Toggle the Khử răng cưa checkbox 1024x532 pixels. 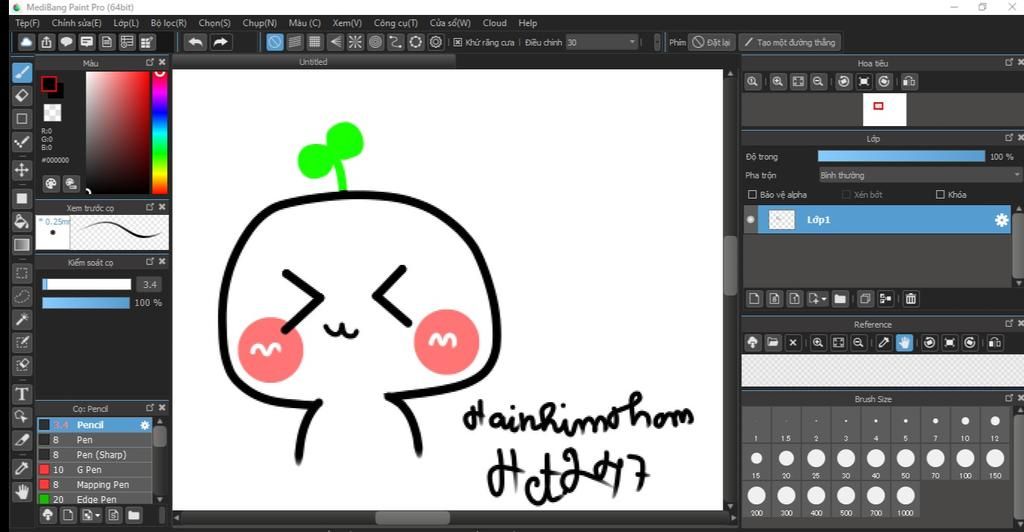[458, 42]
